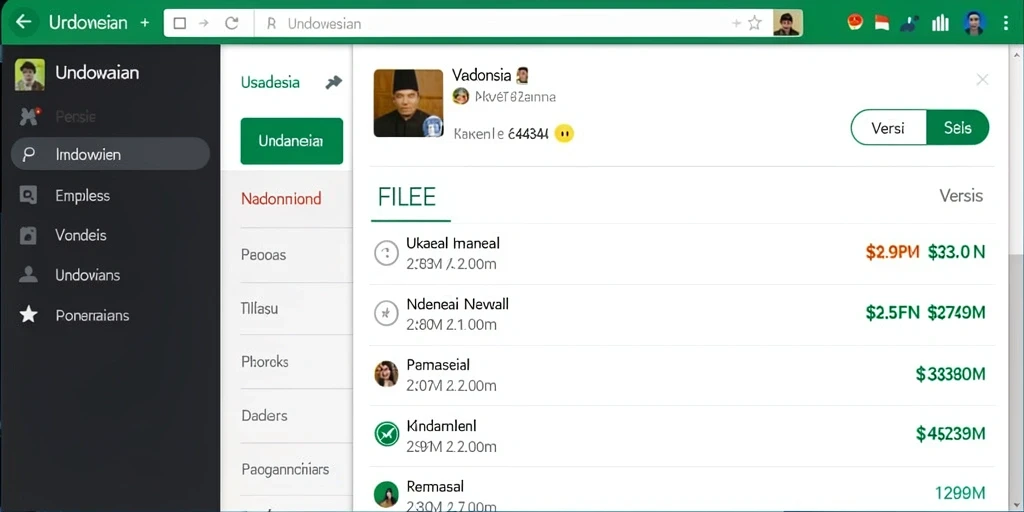
Task: Open the FILEE tab
Action: [x=406, y=197]
